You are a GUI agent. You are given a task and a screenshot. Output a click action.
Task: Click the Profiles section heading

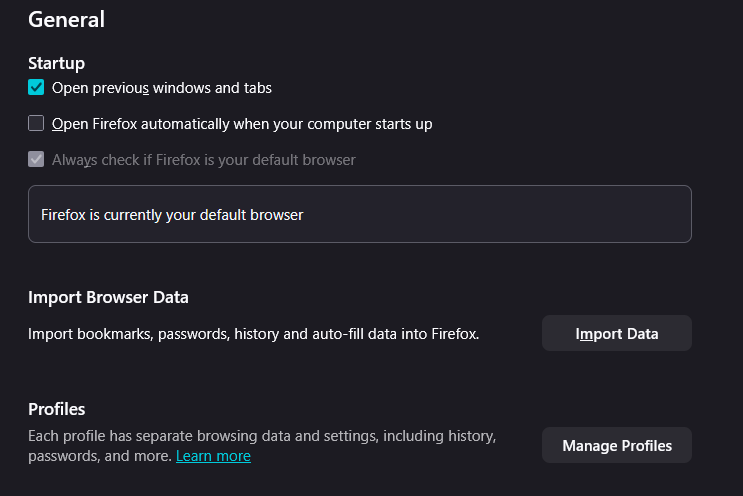(56, 409)
